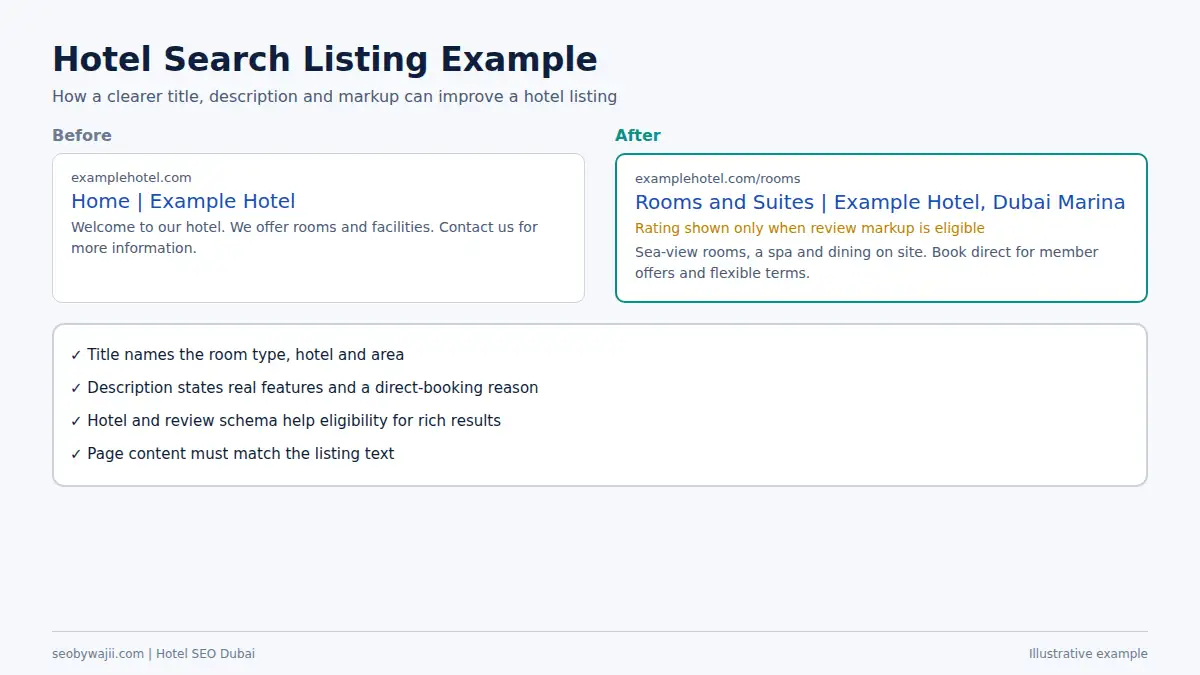Click 'Hotel and review schema help eligibility' item

click(286, 421)
